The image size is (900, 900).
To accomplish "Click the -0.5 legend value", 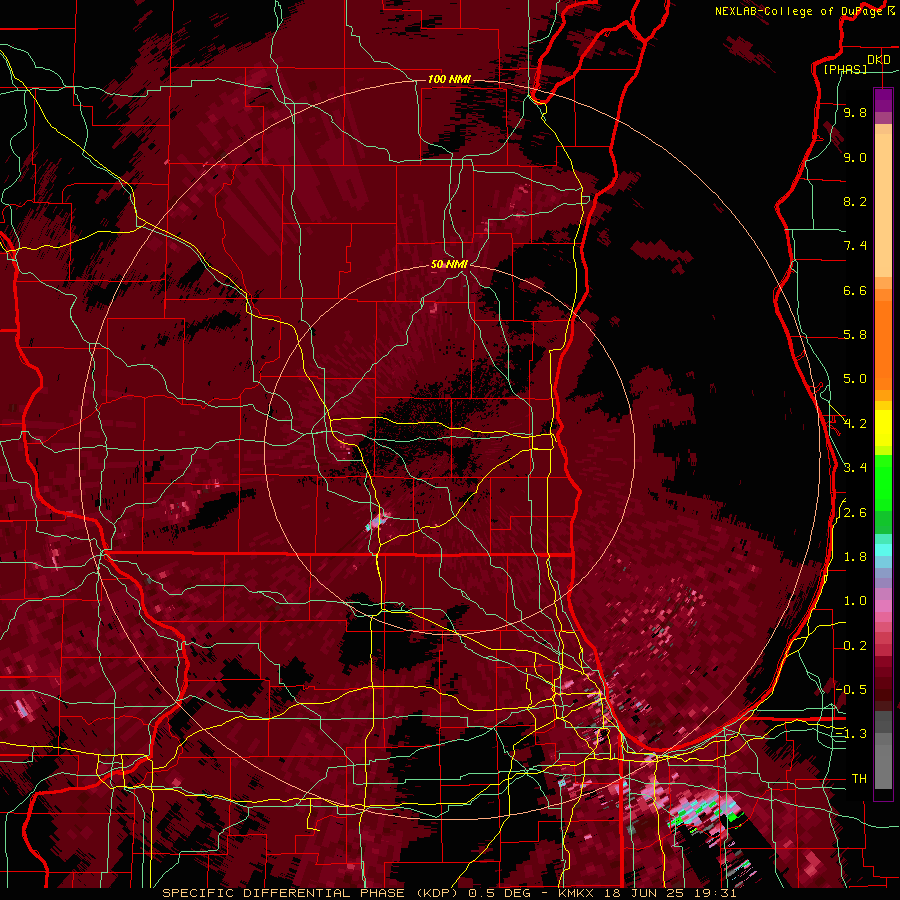I will coord(851,690).
